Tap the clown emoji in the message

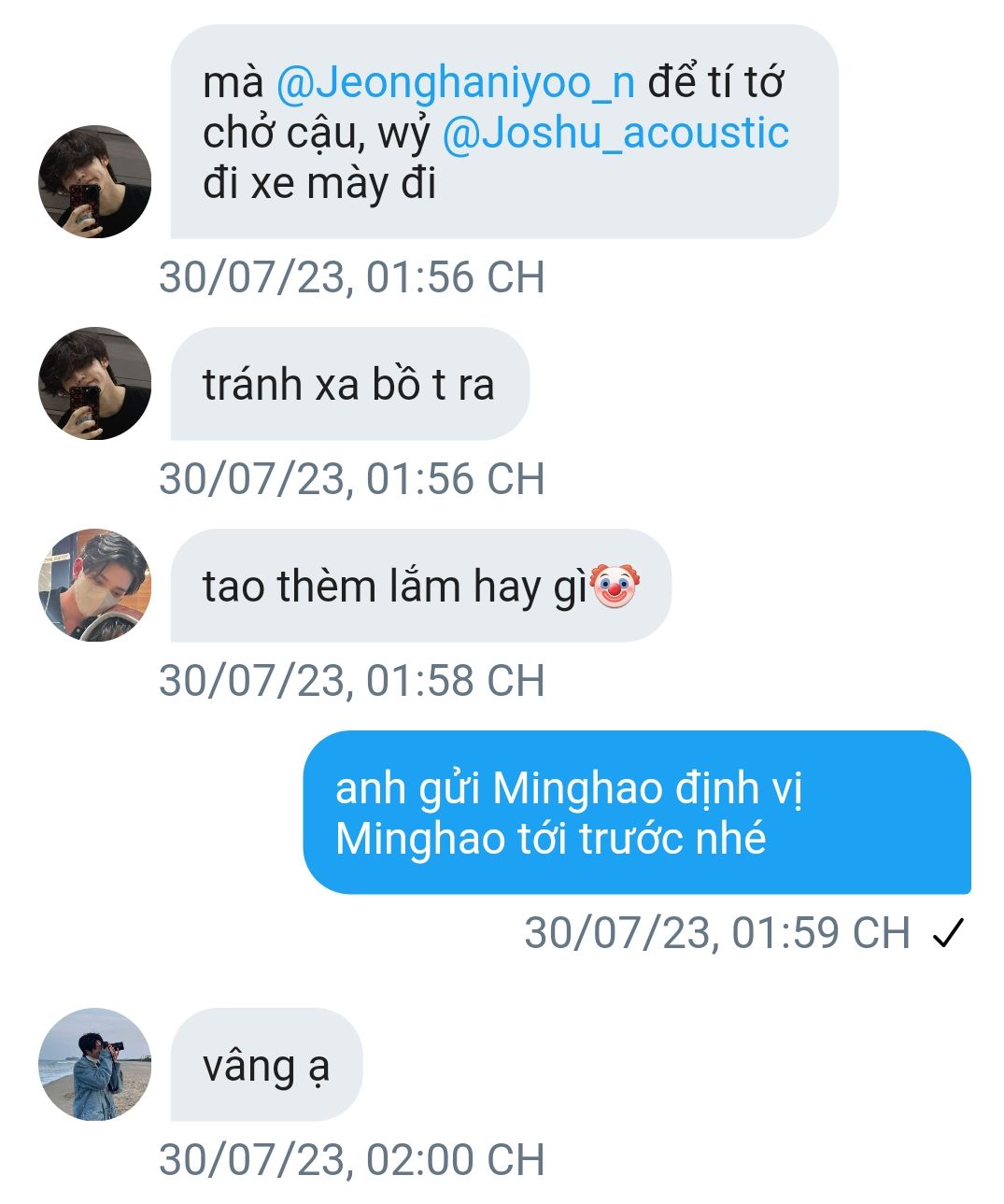[615, 586]
